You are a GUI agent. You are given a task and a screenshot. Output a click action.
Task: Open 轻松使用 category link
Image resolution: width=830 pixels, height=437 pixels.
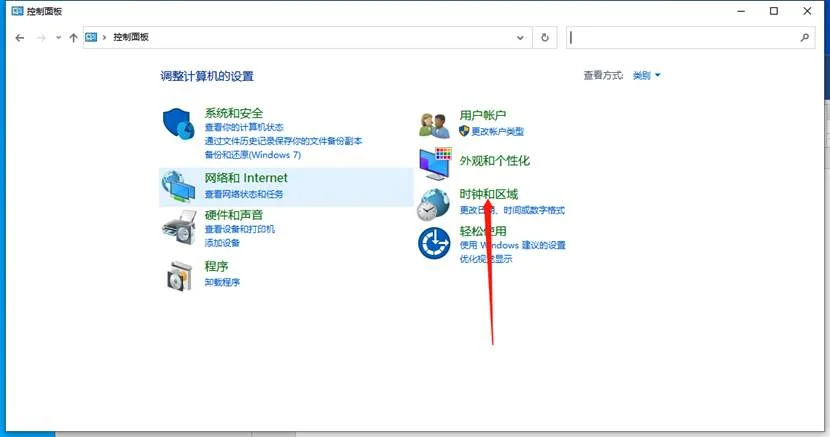[x=482, y=231]
